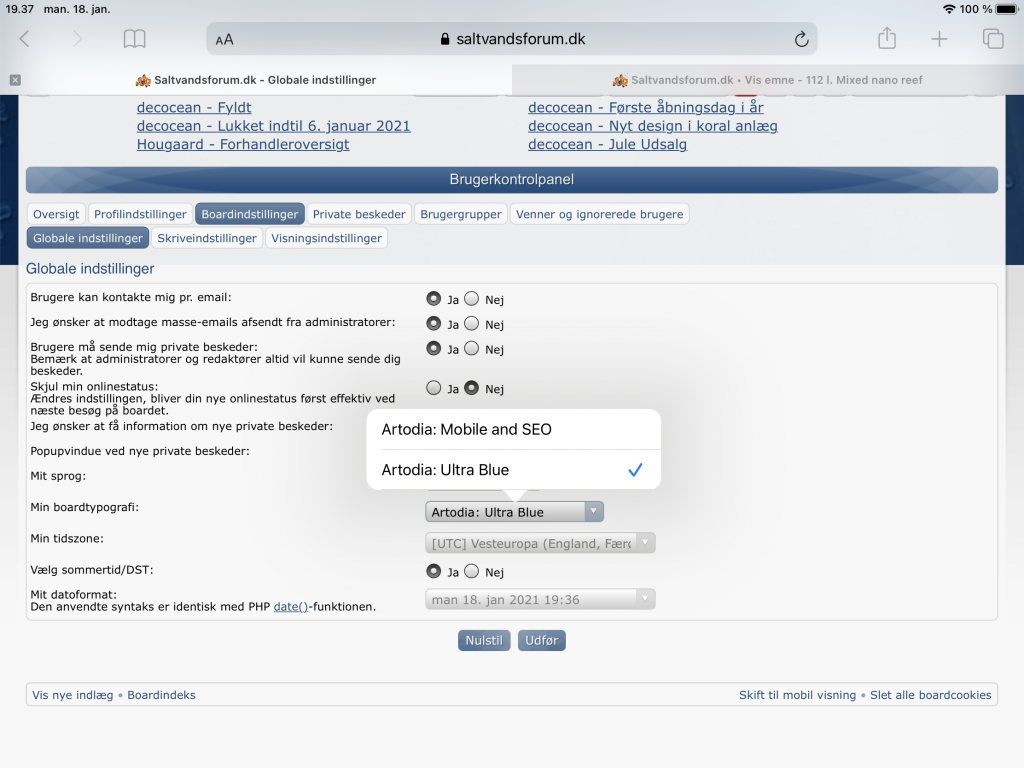Expand the tidszone dropdown
The height and width of the screenshot is (768, 1024).
pyautogui.click(x=540, y=543)
